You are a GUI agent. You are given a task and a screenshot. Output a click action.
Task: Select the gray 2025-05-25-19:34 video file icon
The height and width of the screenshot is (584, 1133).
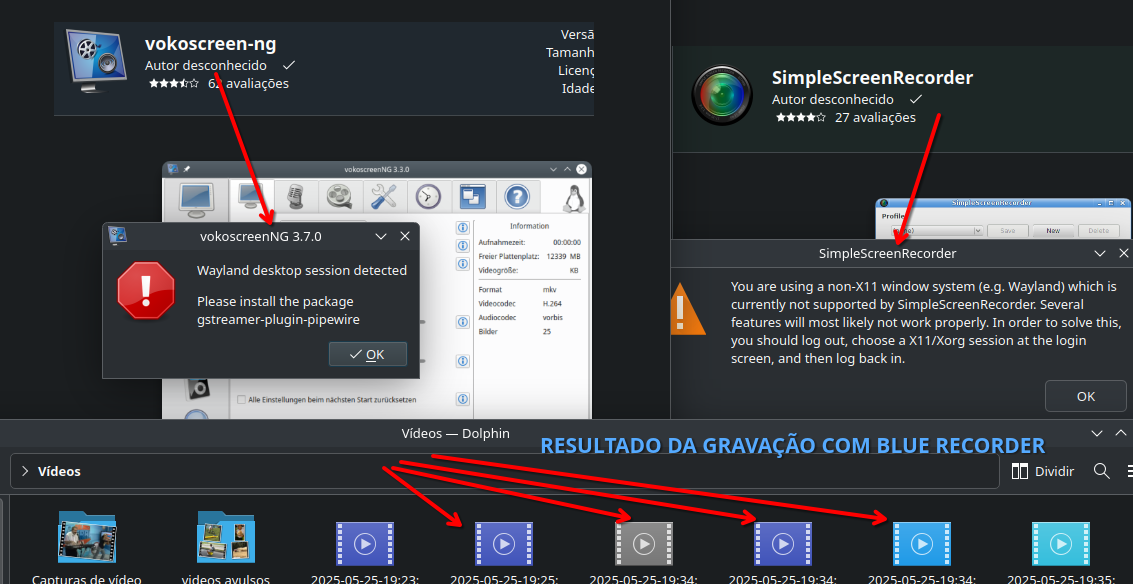coord(644,544)
